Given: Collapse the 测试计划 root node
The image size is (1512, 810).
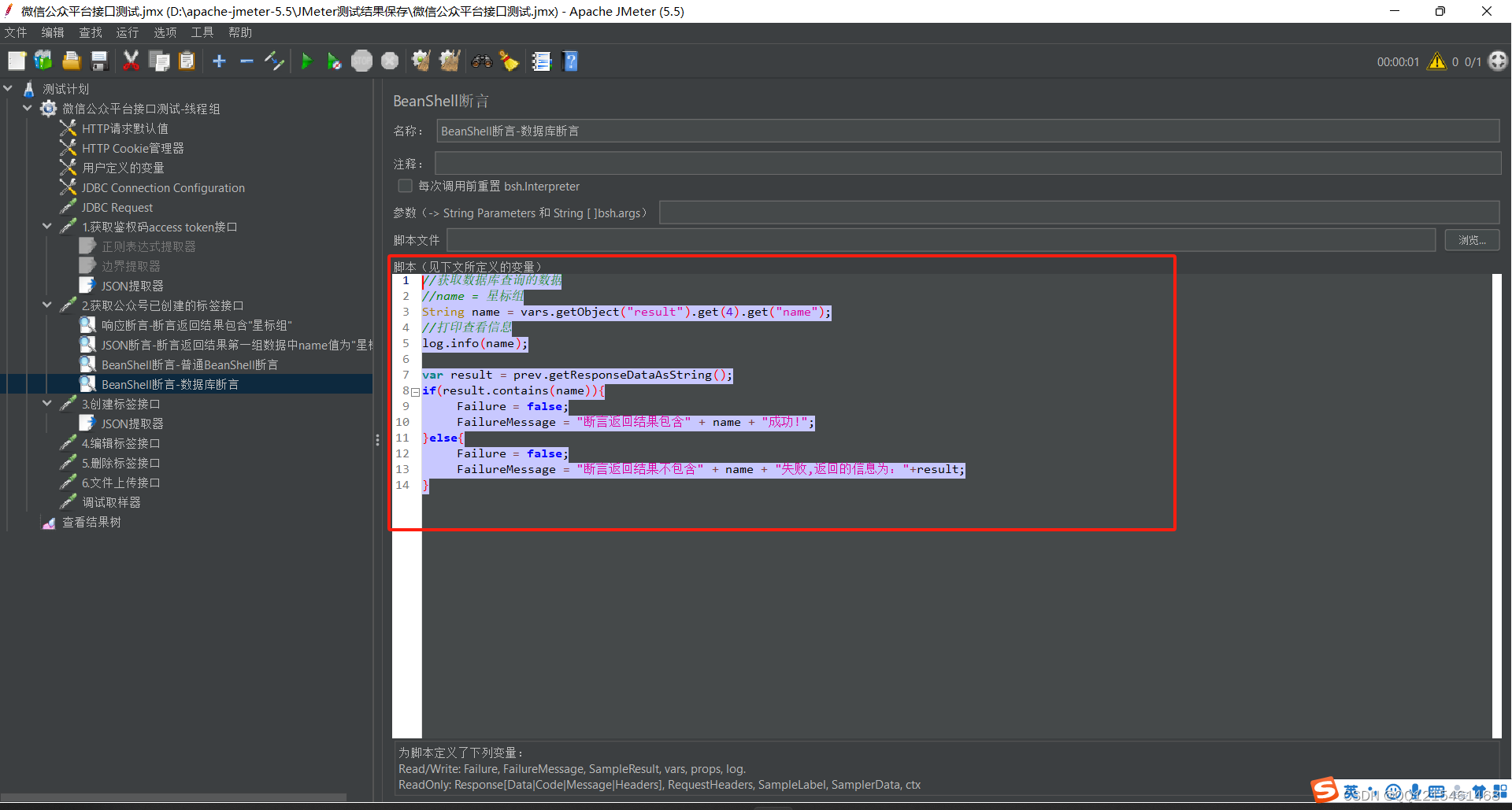Looking at the screenshot, I should [8, 89].
